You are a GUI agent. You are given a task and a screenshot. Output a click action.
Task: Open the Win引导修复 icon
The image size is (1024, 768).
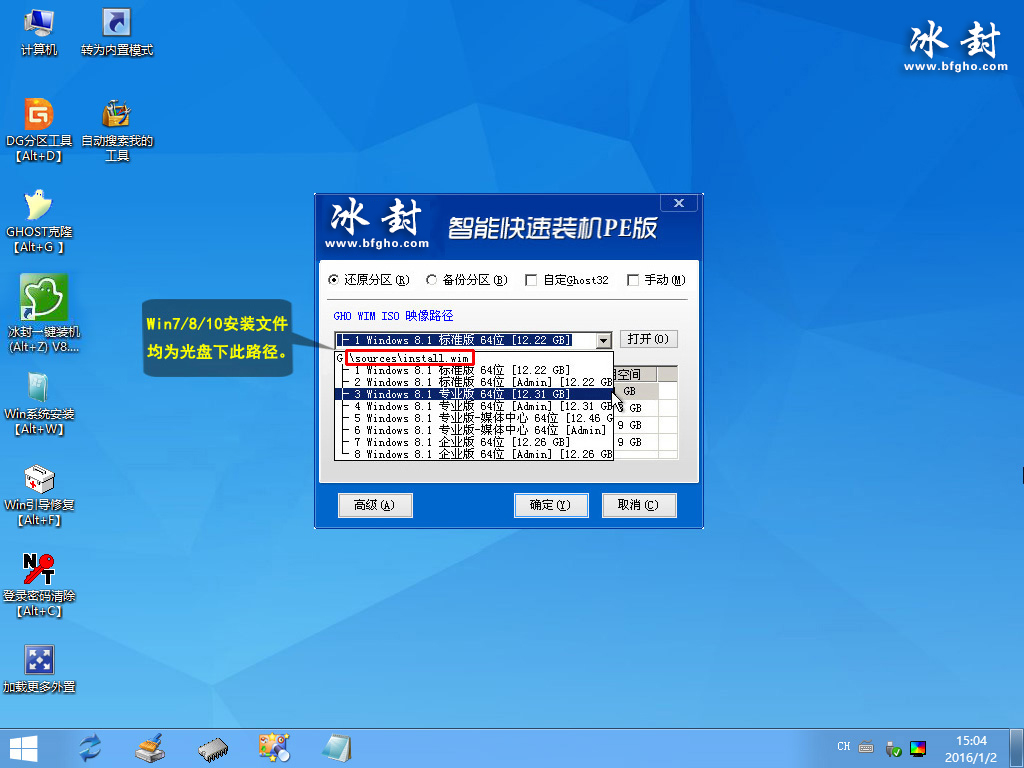click(39, 494)
